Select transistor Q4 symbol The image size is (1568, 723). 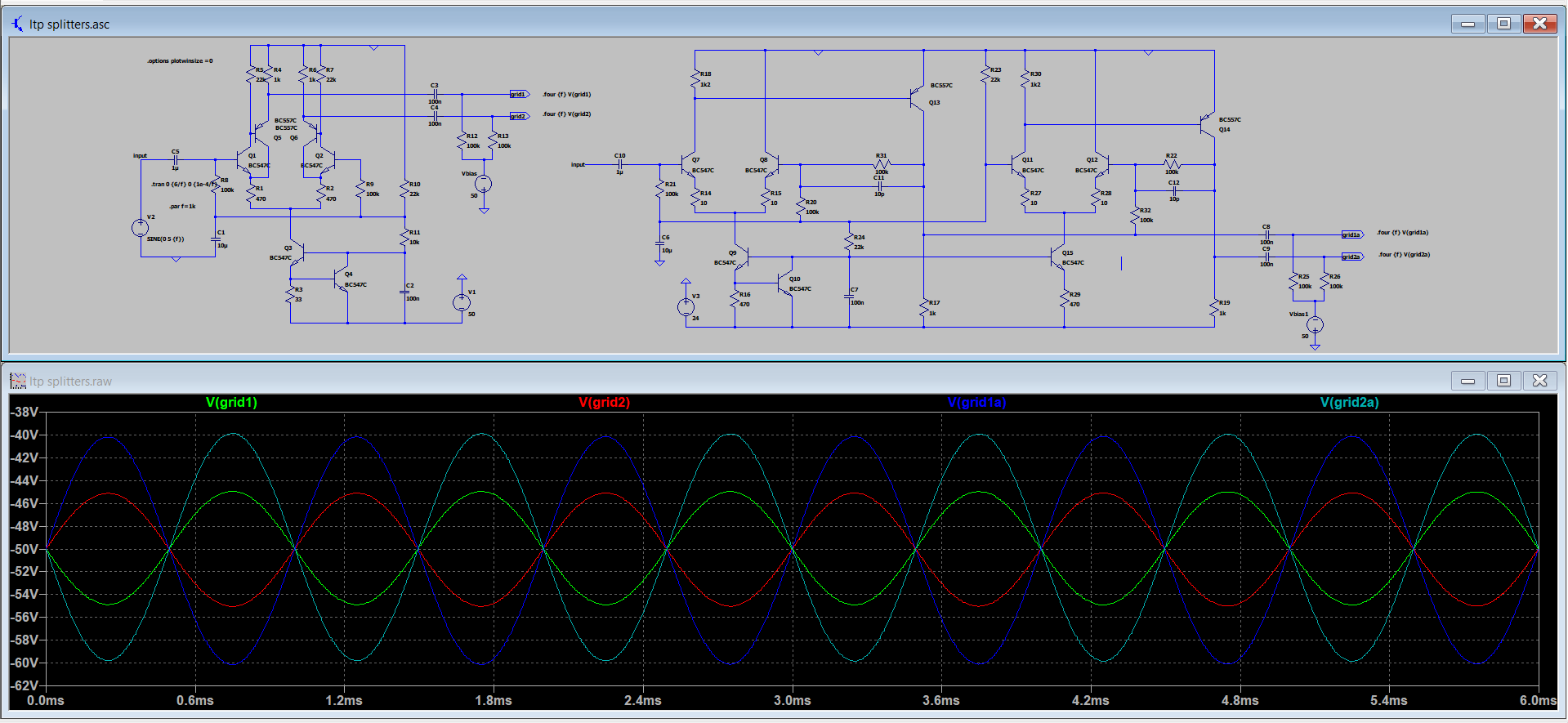pos(342,279)
